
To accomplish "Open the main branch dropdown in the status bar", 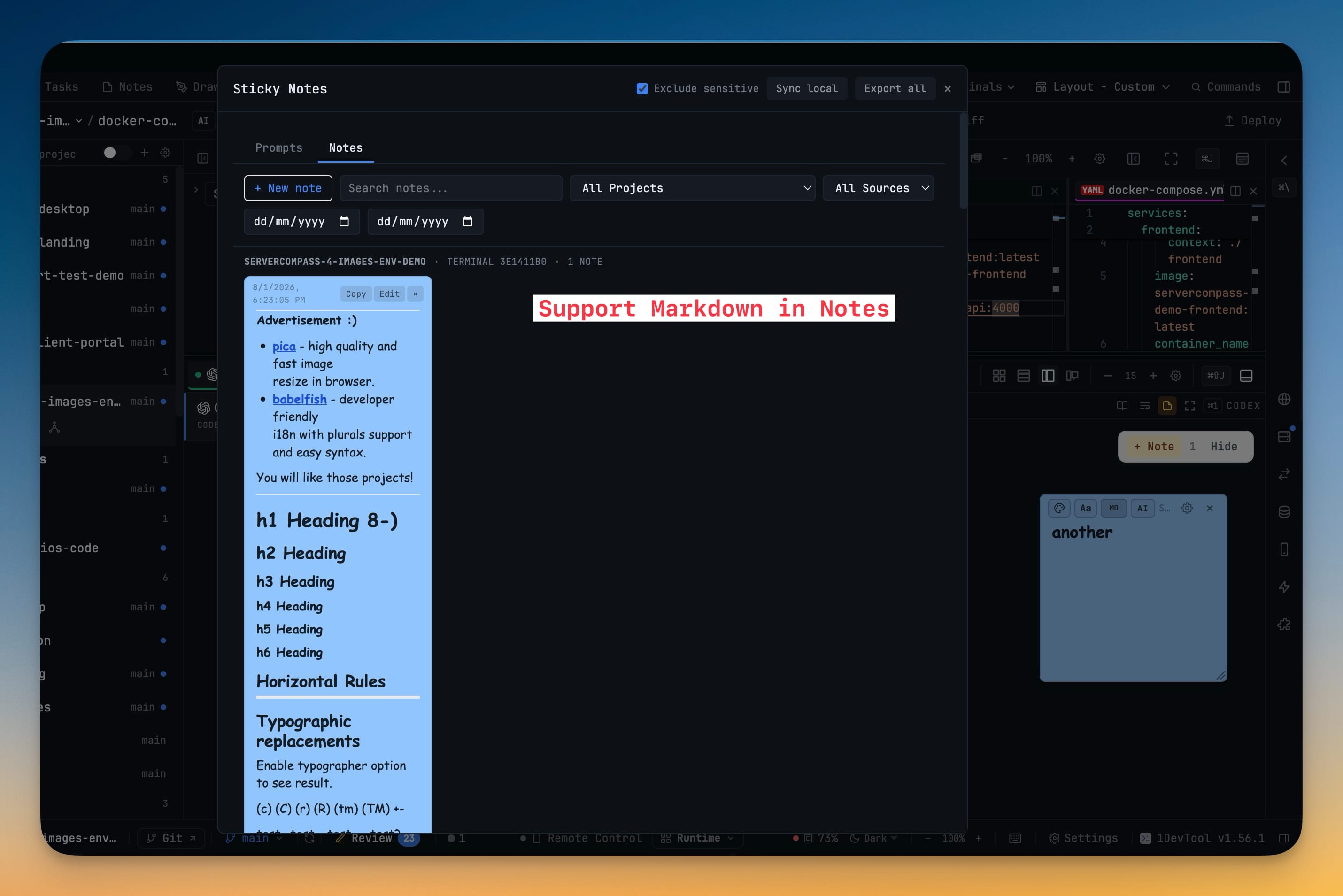I will click(x=254, y=838).
